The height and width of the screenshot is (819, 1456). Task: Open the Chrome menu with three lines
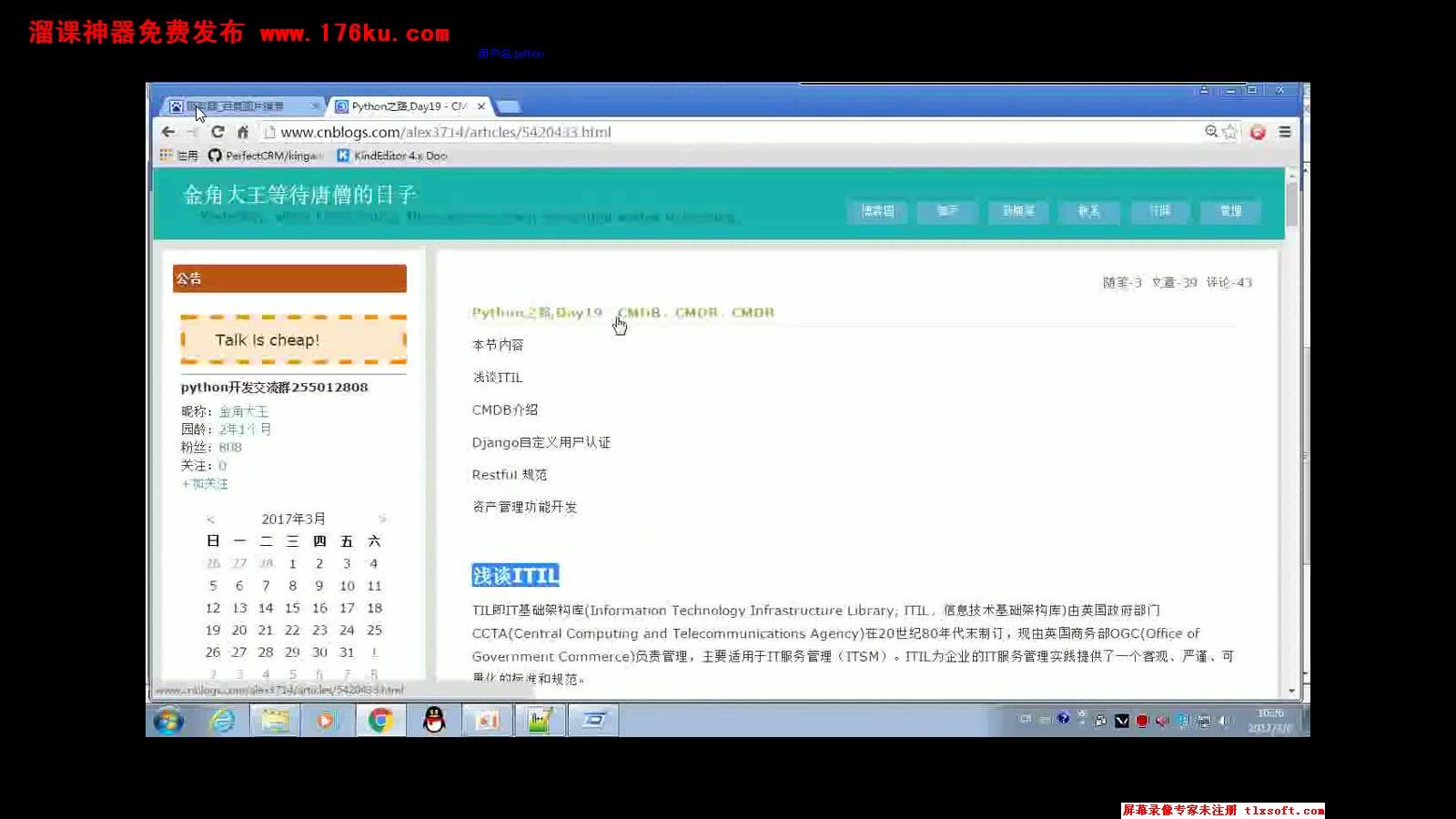[1286, 131]
